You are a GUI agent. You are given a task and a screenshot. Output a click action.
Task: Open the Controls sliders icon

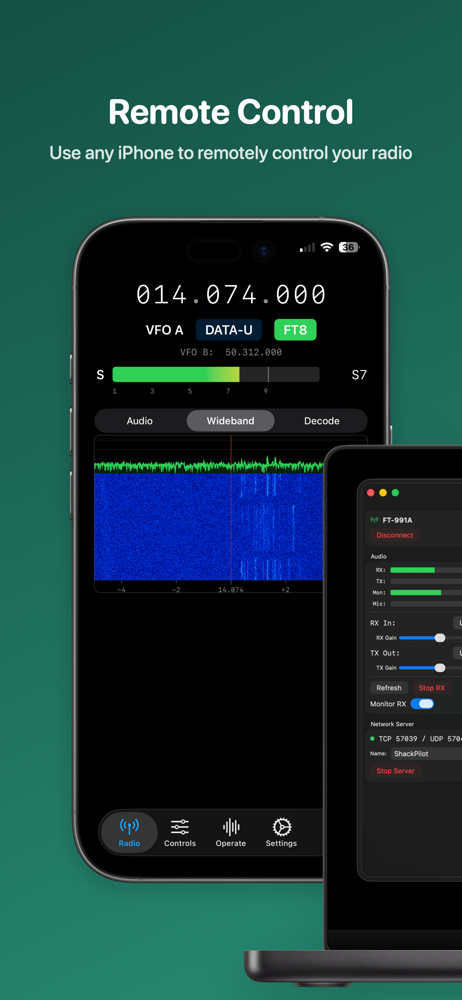(180, 827)
